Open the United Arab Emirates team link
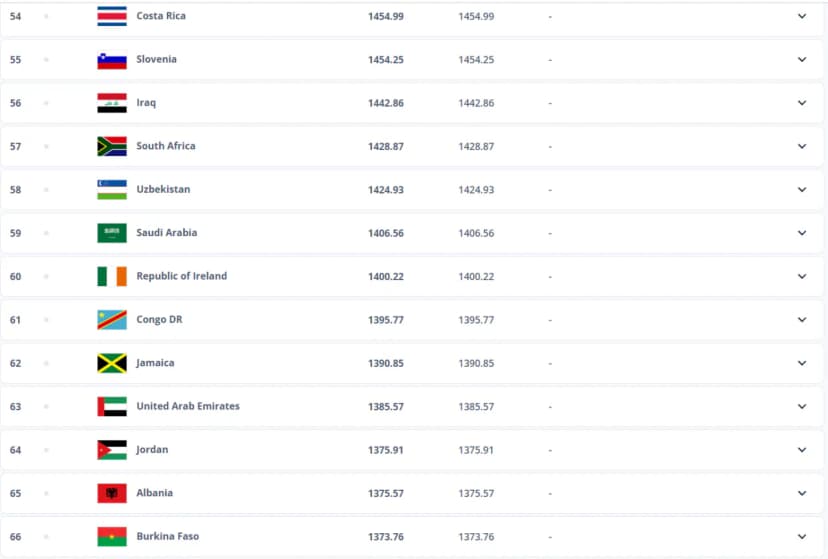 (x=188, y=406)
